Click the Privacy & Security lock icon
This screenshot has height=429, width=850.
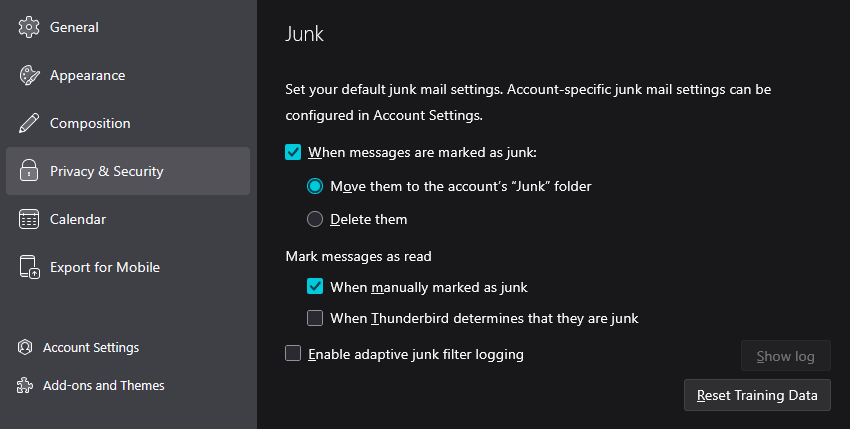point(29,171)
